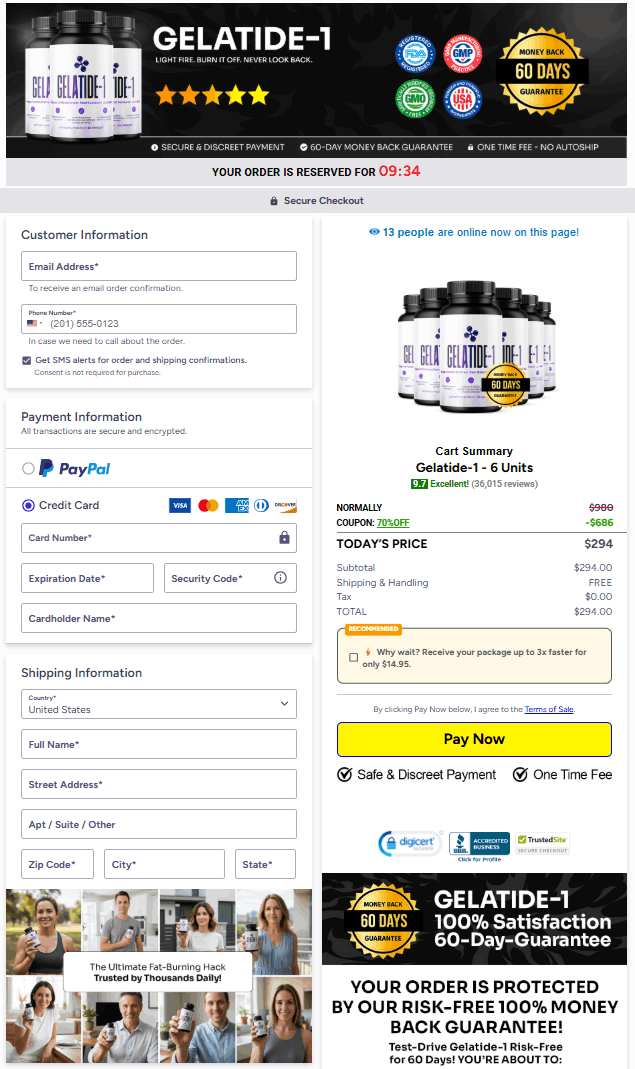The width and height of the screenshot is (635, 1069).
Task: Select the PayPal payment option
Action: pos(28,468)
